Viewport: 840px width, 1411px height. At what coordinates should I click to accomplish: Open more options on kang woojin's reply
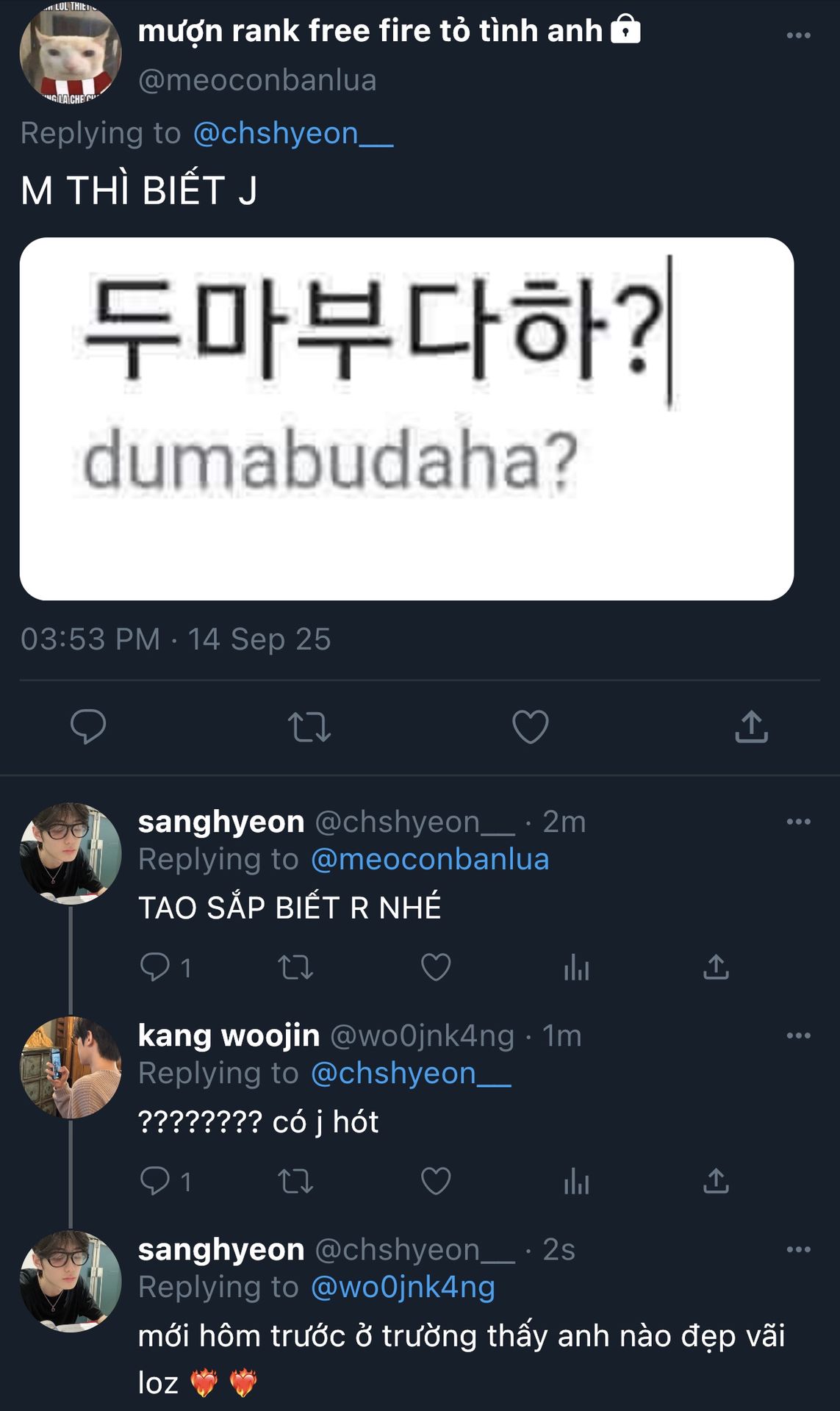coord(798,1035)
